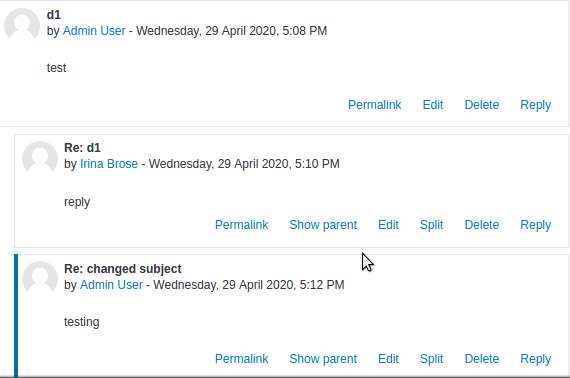Click Permalink on Irina Brose's reply
Image resolution: width=570 pixels, height=378 pixels.
[x=241, y=225]
